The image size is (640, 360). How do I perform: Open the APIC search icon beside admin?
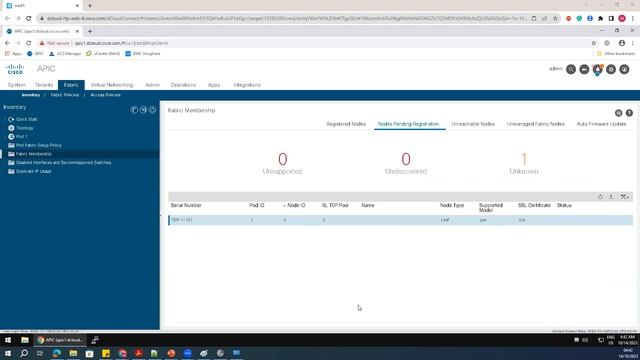(x=571, y=69)
